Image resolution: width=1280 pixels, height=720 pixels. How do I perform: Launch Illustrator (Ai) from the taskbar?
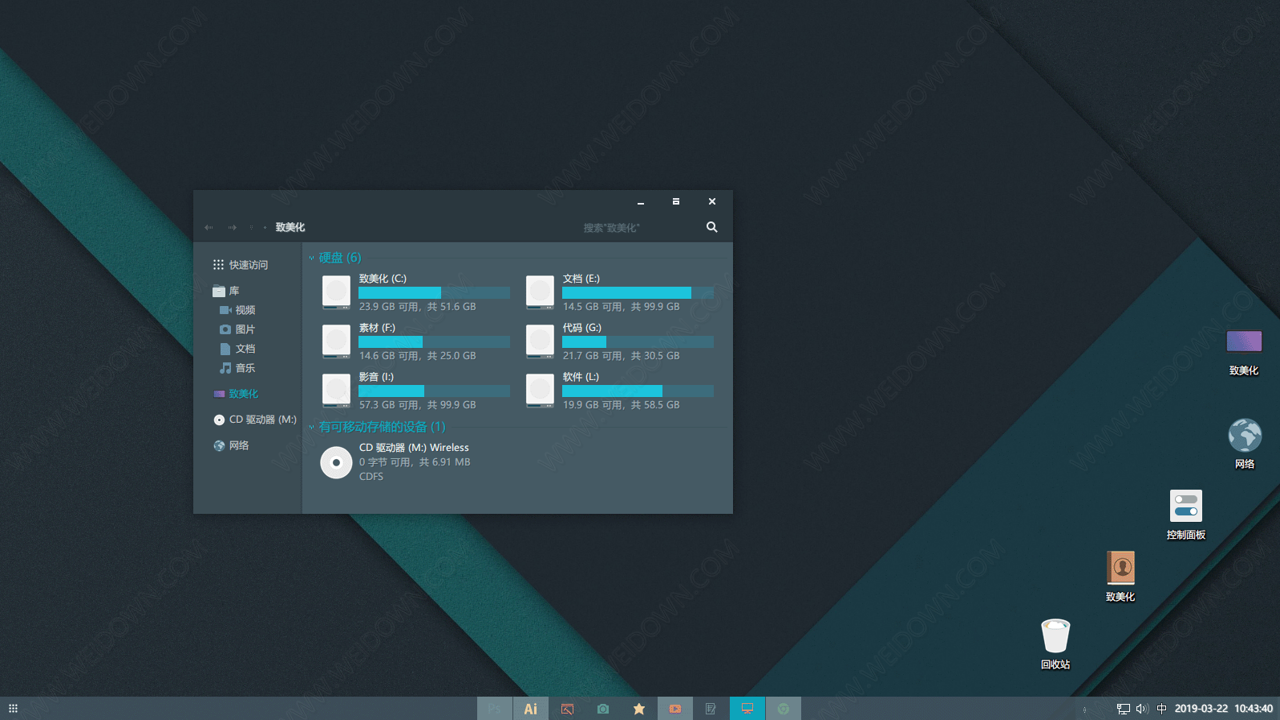tap(531, 709)
